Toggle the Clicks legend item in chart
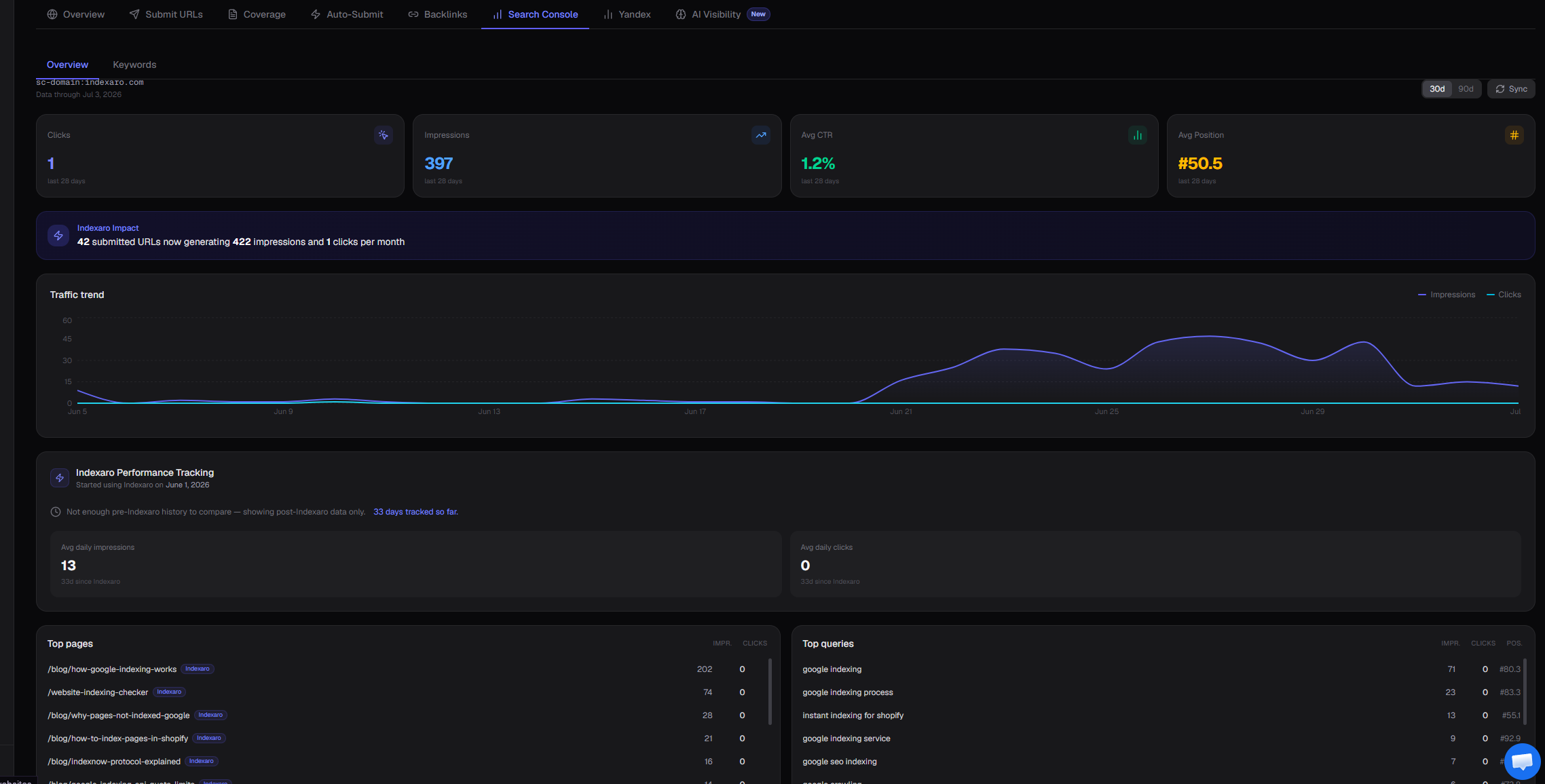Viewport: 1545px width, 784px height. pyautogui.click(x=1504, y=295)
